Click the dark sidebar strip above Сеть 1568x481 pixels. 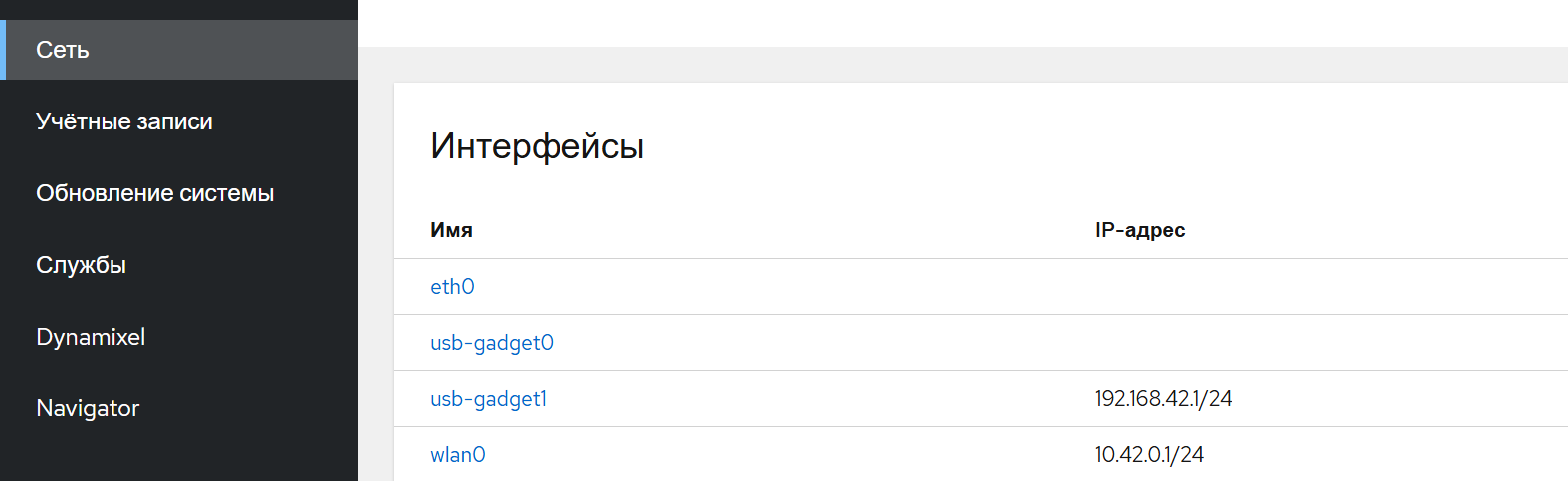tap(179, 9)
